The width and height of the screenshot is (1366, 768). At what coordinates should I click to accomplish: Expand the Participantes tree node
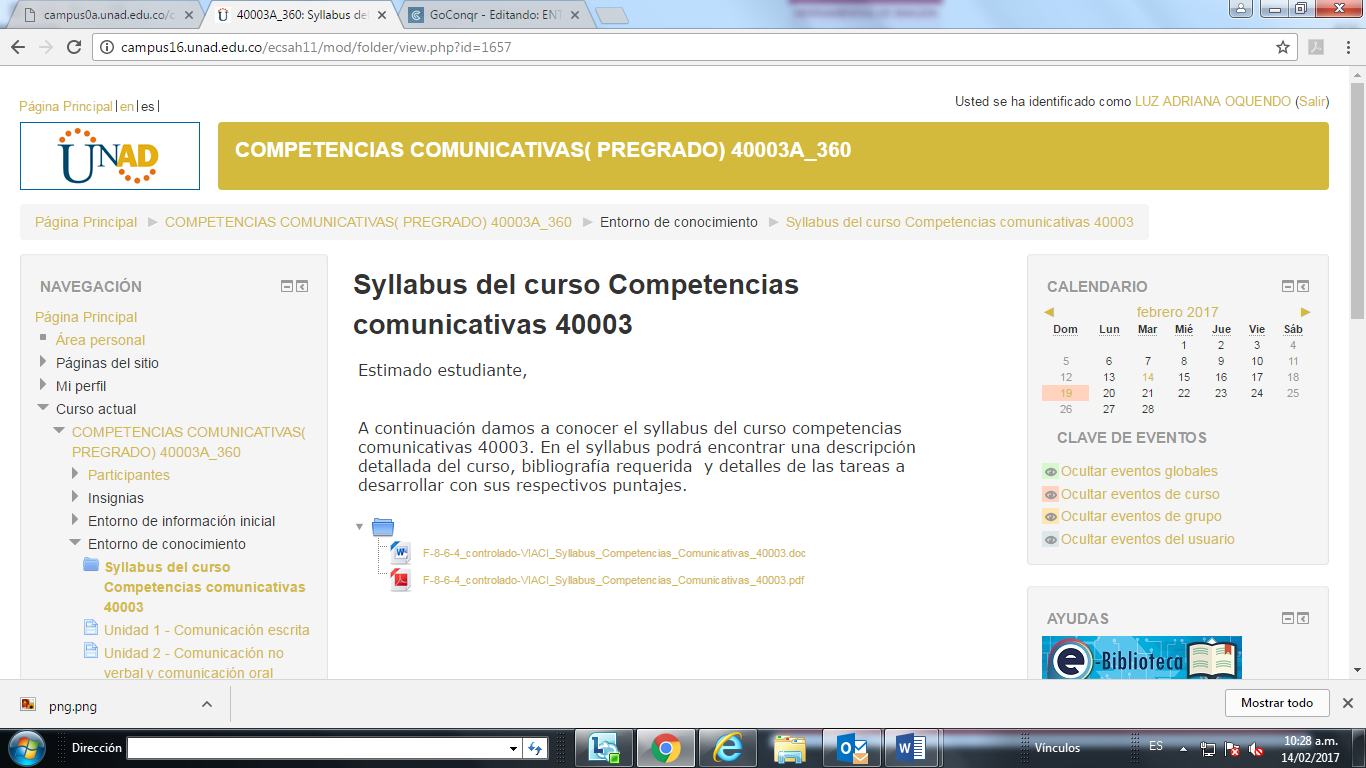(75, 475)
